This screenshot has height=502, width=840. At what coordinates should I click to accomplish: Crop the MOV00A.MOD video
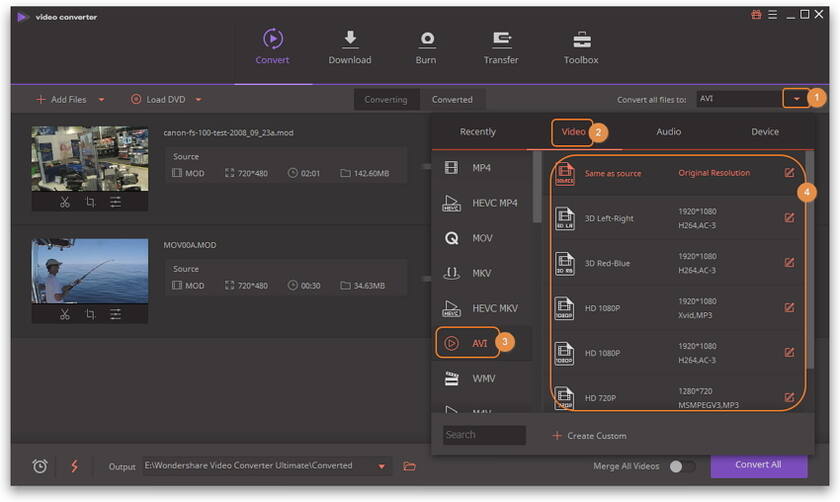[90, 314]
